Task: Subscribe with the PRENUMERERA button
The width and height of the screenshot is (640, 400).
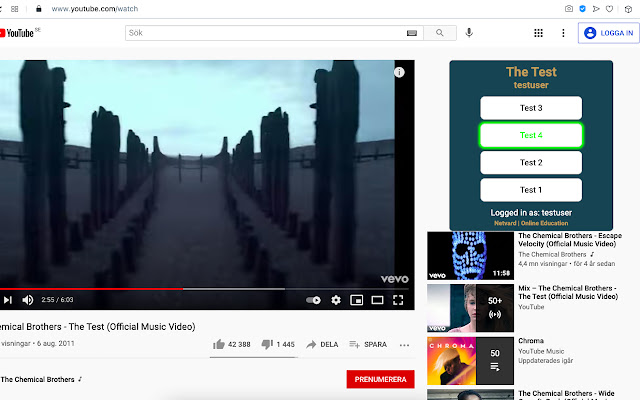Action: pyautogui.click(x=380, y=379)
